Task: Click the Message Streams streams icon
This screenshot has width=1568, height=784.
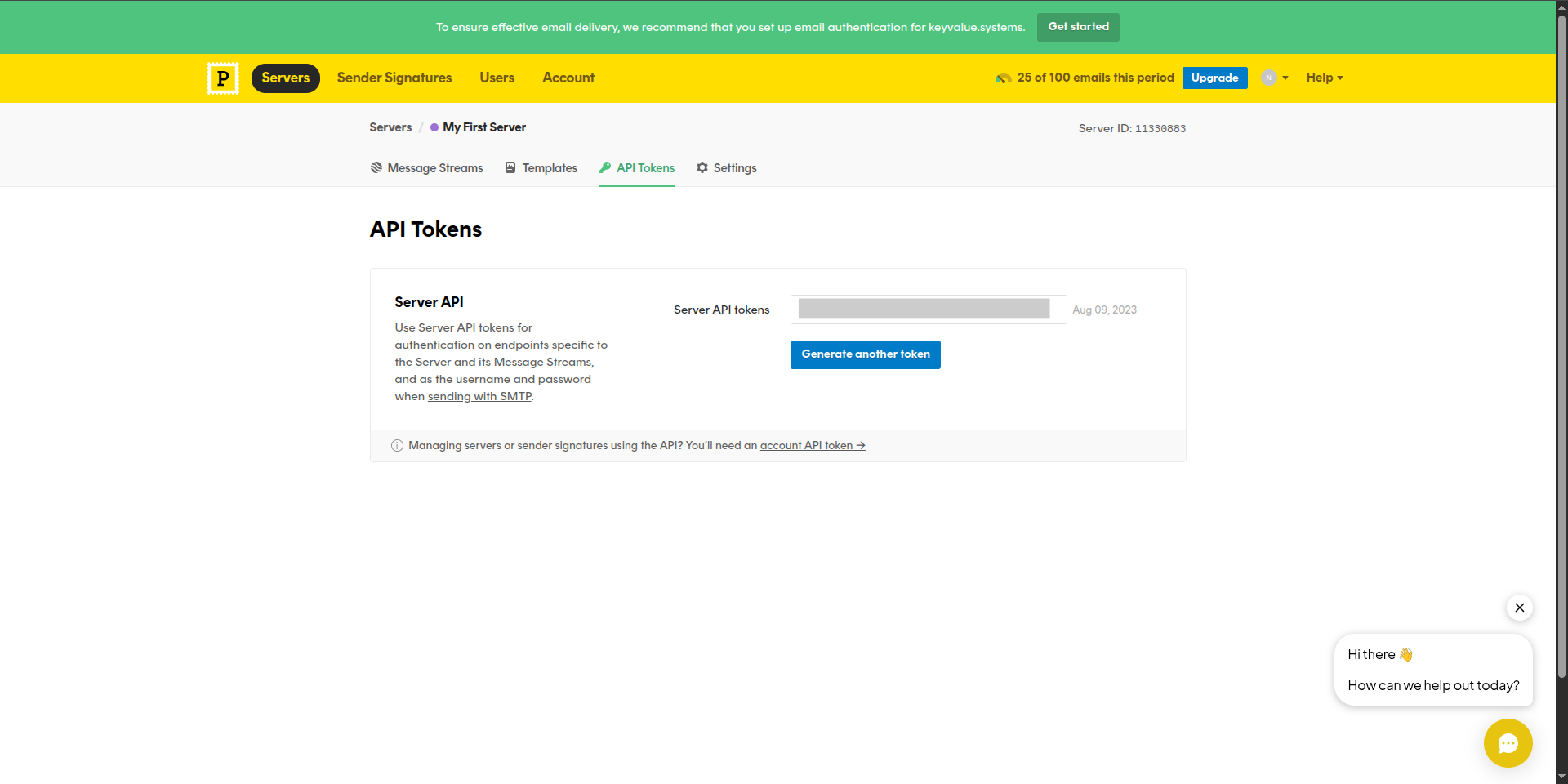Action: coord(376,167)
